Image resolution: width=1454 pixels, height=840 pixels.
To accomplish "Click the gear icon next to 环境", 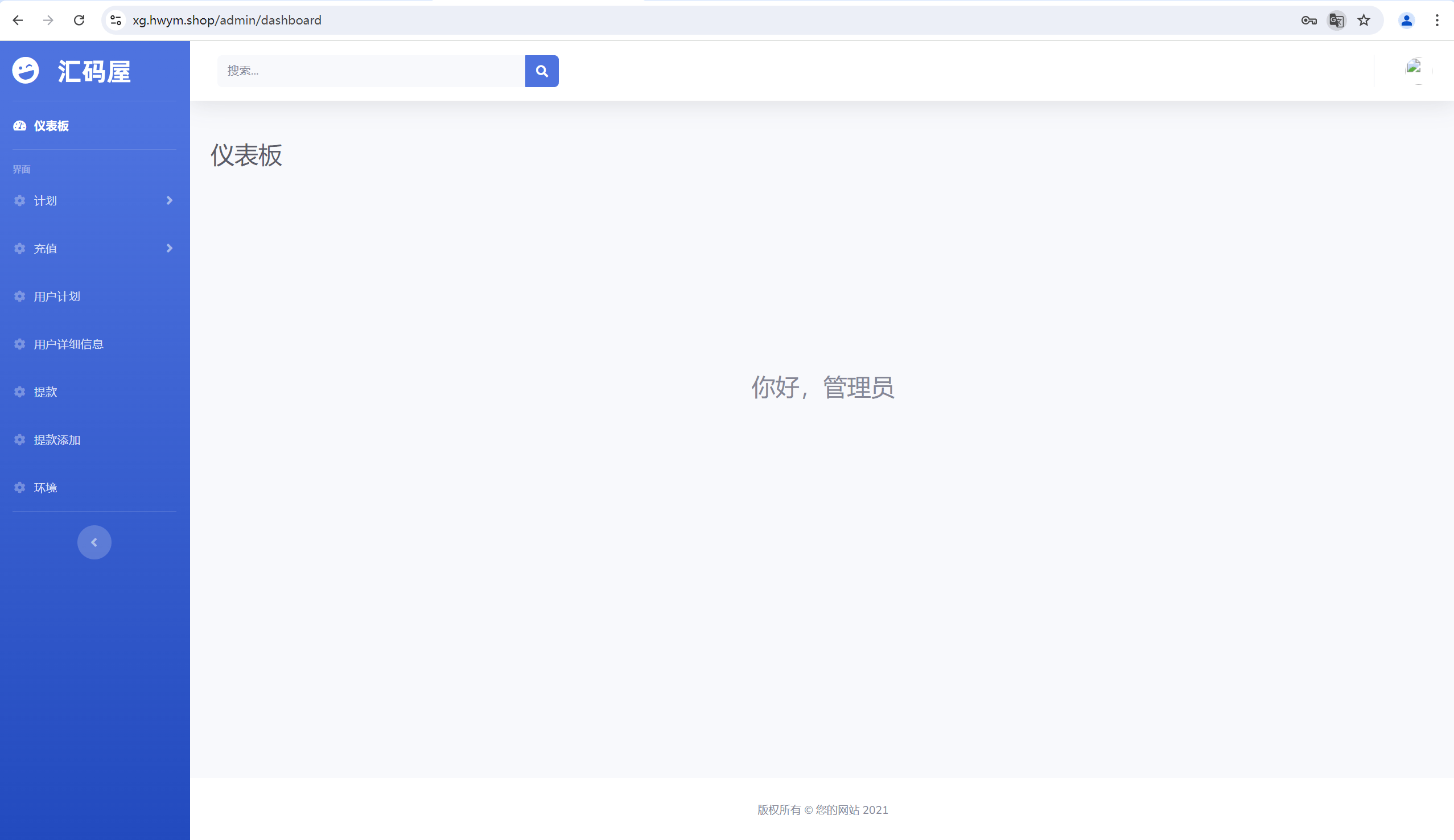I will (19, 488).
